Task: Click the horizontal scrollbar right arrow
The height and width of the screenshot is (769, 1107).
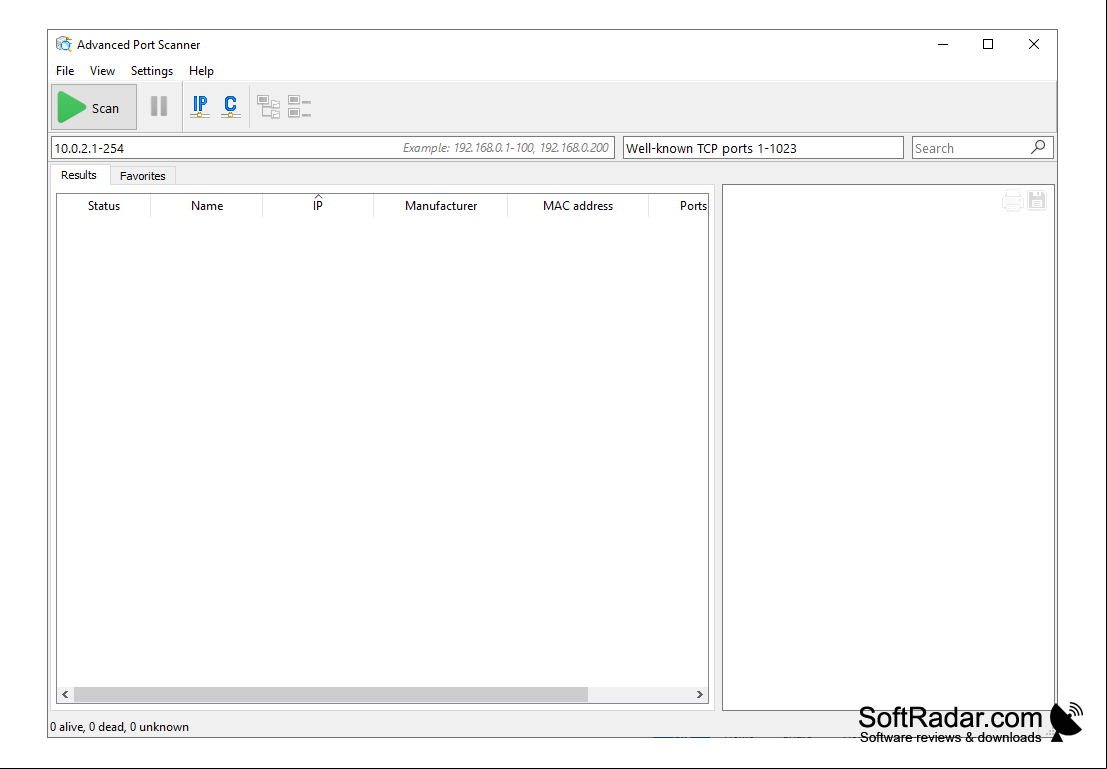Action: [700, 694]
